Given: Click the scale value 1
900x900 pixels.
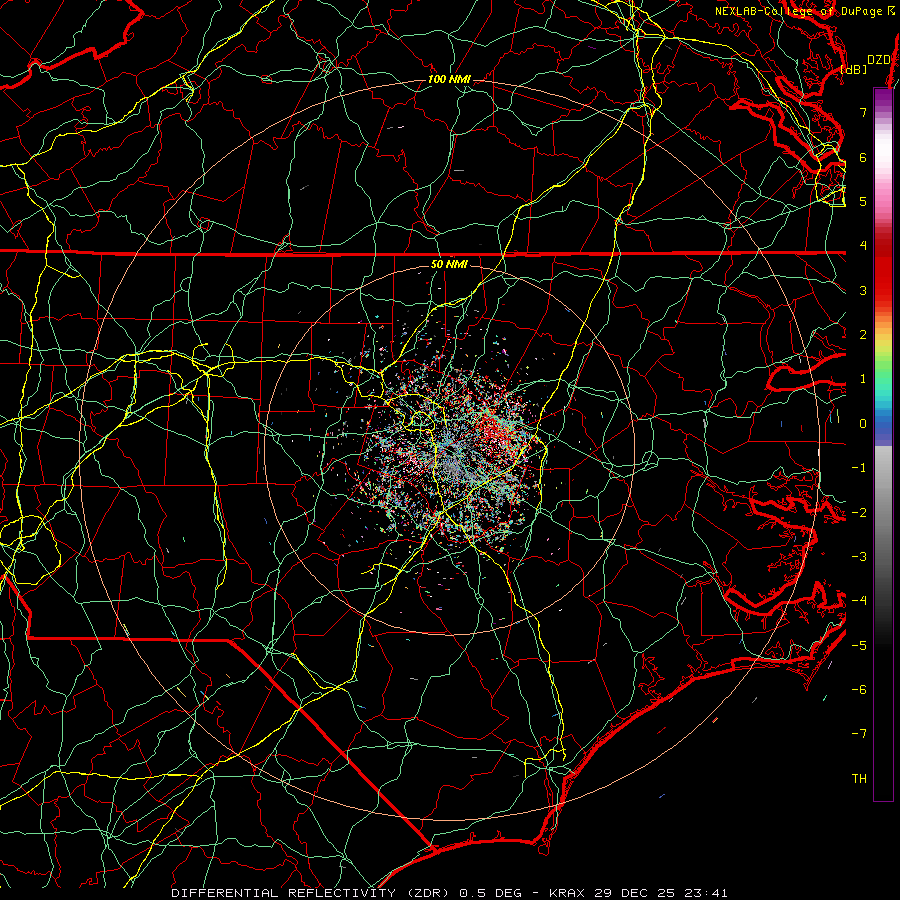Looking at the screenshot, I should click(863, 379).
